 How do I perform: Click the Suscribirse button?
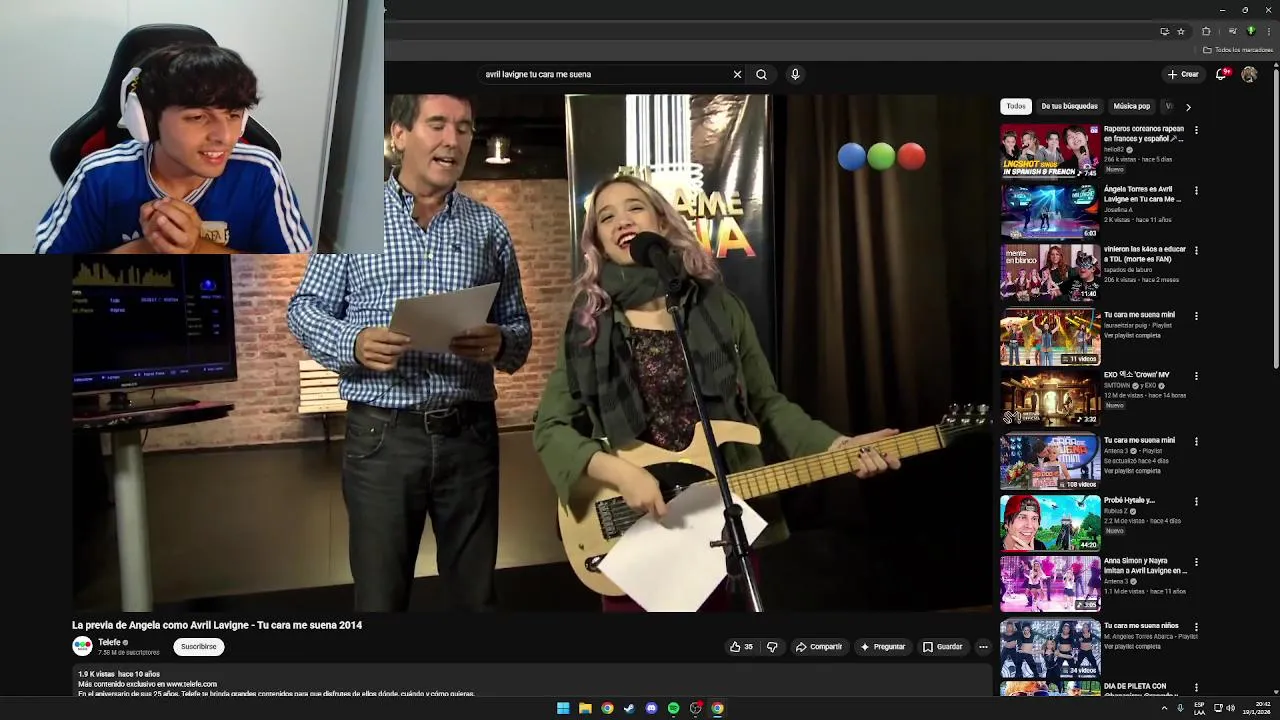coord(198,647)
